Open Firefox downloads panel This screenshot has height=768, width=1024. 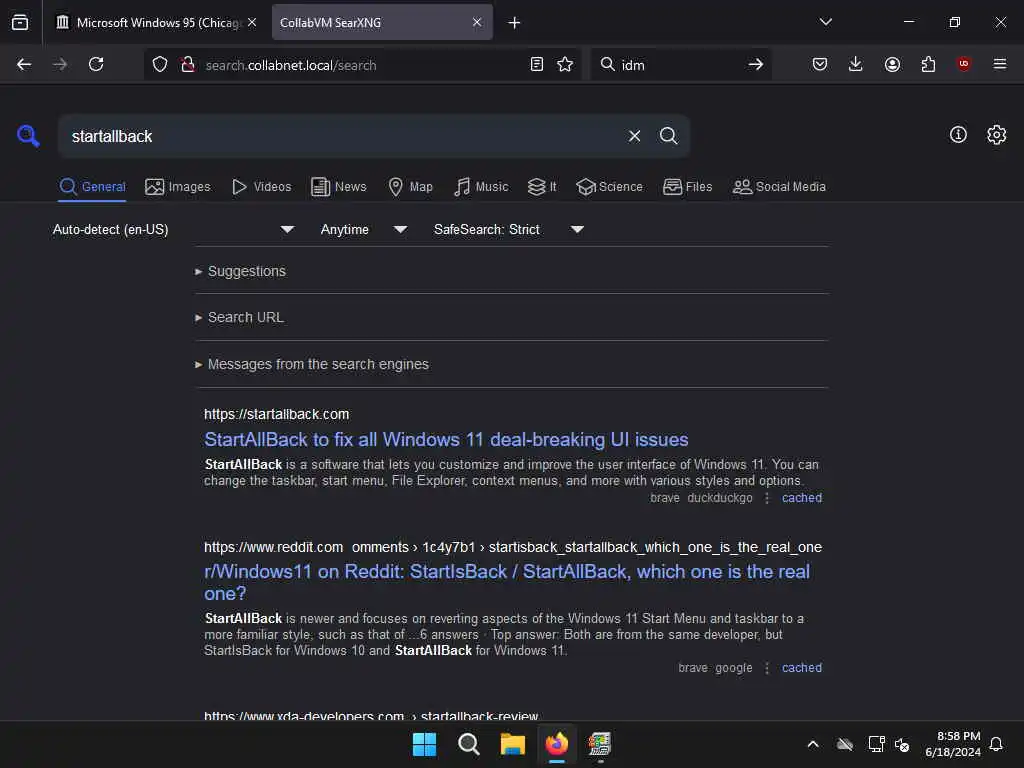pos(856,64)
